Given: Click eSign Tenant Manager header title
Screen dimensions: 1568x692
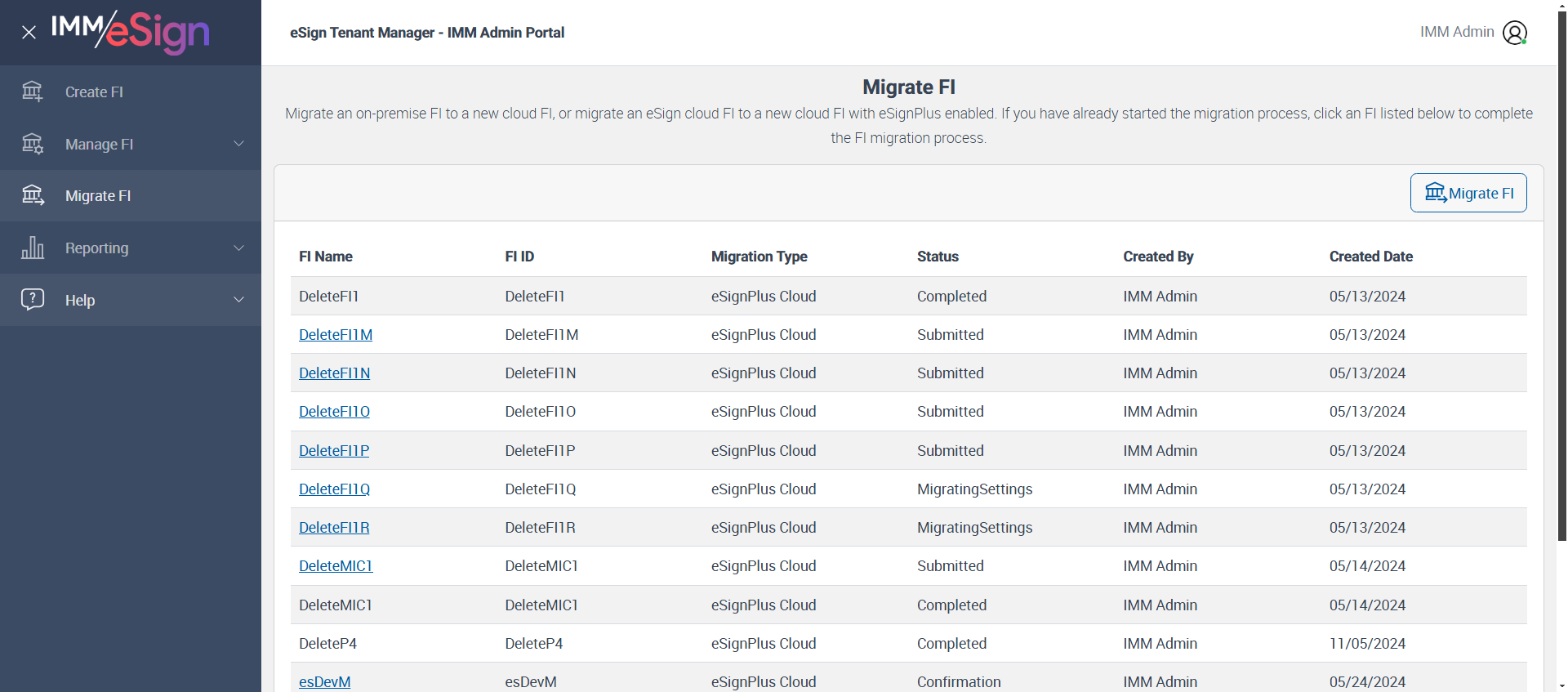Looking at the screenshot, I should tap(427, 33).
